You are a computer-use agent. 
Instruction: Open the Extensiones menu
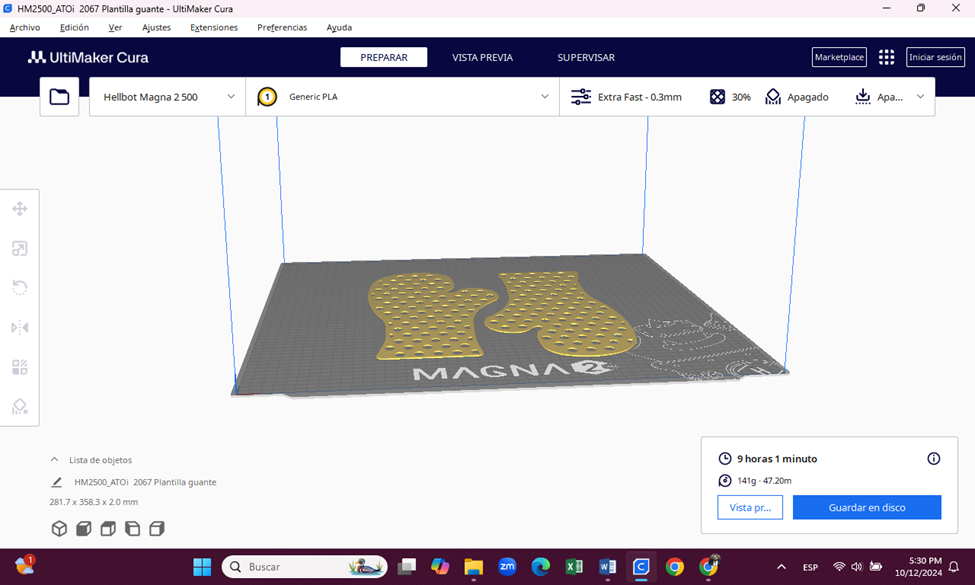214,27
